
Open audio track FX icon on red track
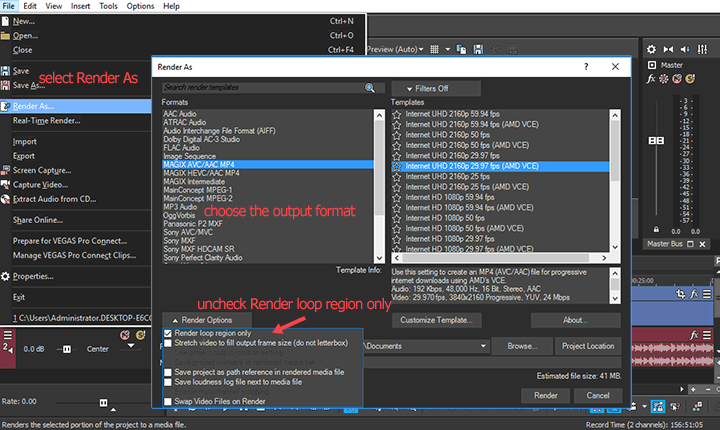tap(694, 335)
